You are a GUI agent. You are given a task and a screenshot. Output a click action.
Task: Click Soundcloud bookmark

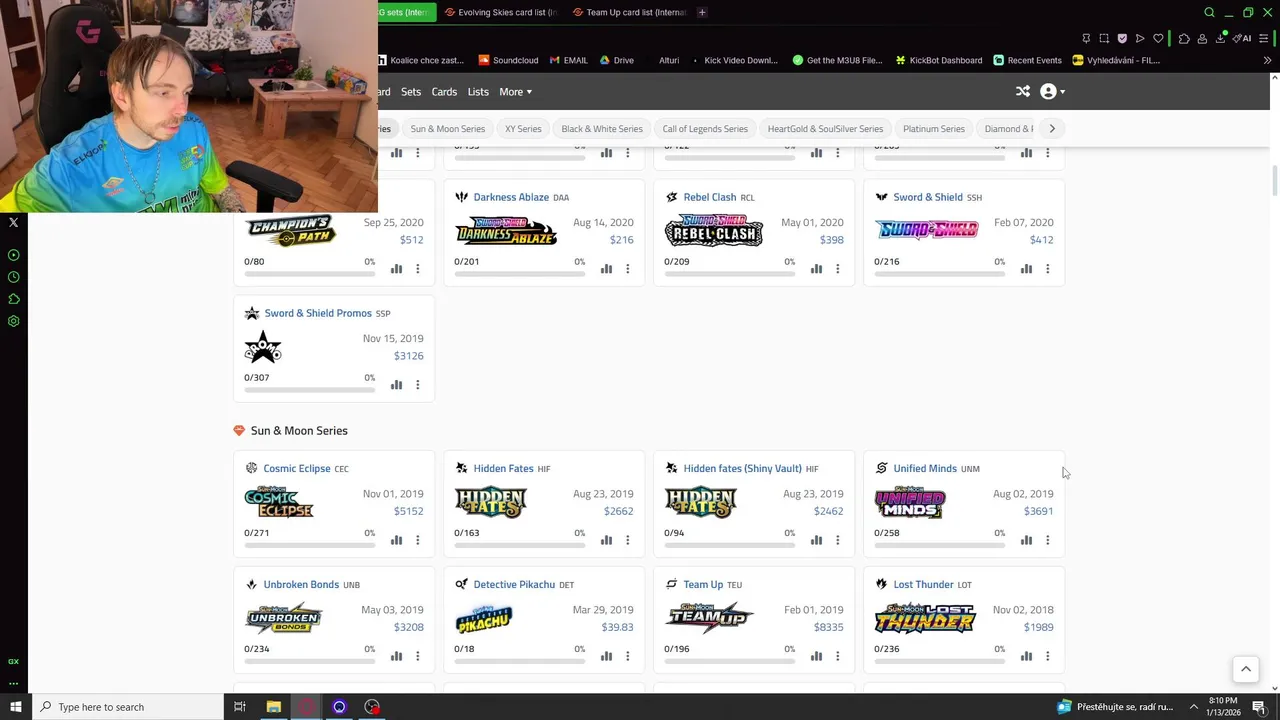[x=508, y=60]
